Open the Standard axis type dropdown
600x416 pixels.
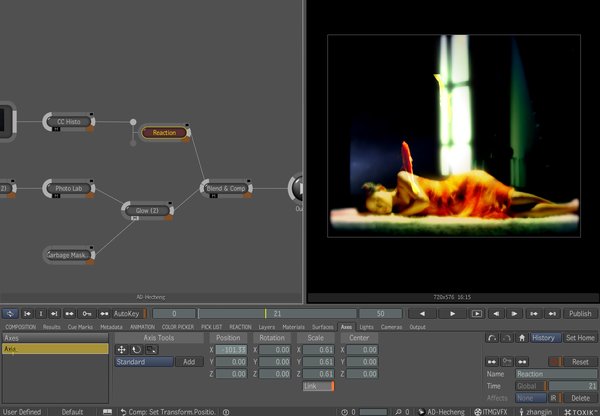[x=144, y=362]
